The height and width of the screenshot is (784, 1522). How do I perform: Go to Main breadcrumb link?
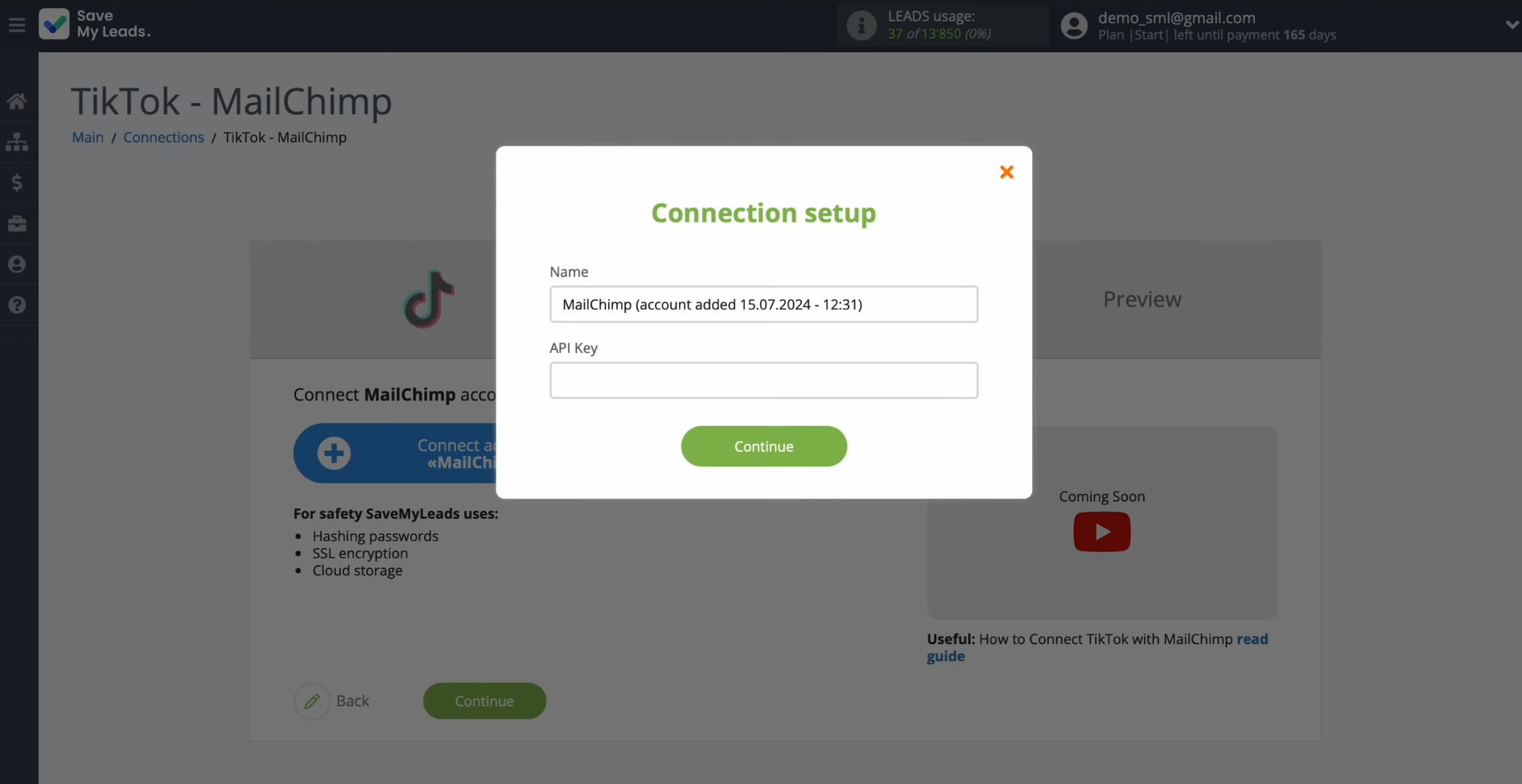point(88,138)
